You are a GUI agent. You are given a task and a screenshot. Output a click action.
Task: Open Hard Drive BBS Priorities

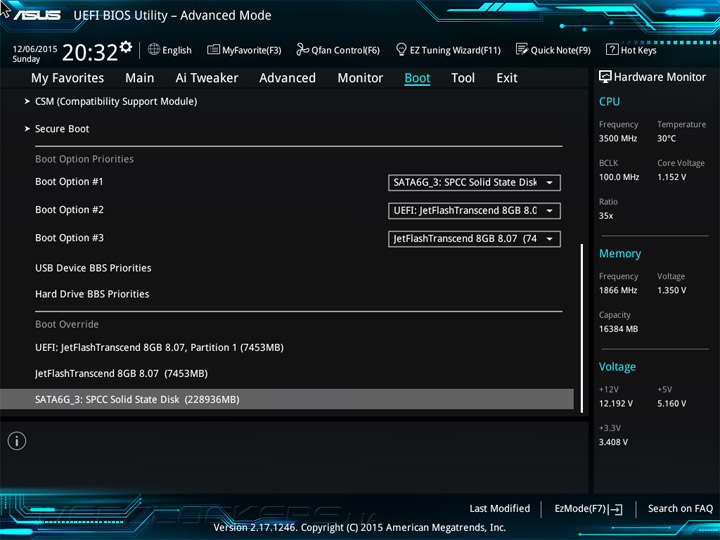pyautogui.click(x=92, y=294)
